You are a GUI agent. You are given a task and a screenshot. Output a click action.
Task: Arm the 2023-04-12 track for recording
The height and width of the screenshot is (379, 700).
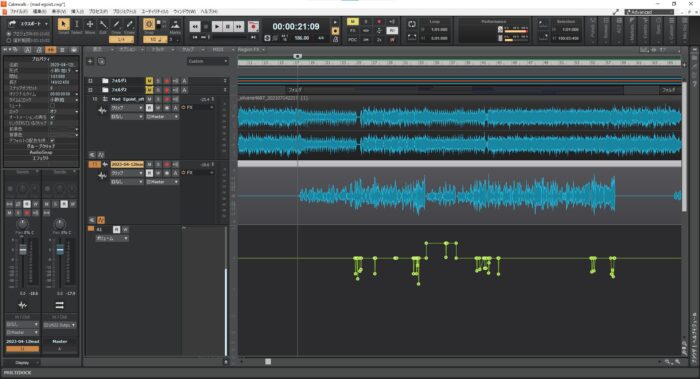167,164
